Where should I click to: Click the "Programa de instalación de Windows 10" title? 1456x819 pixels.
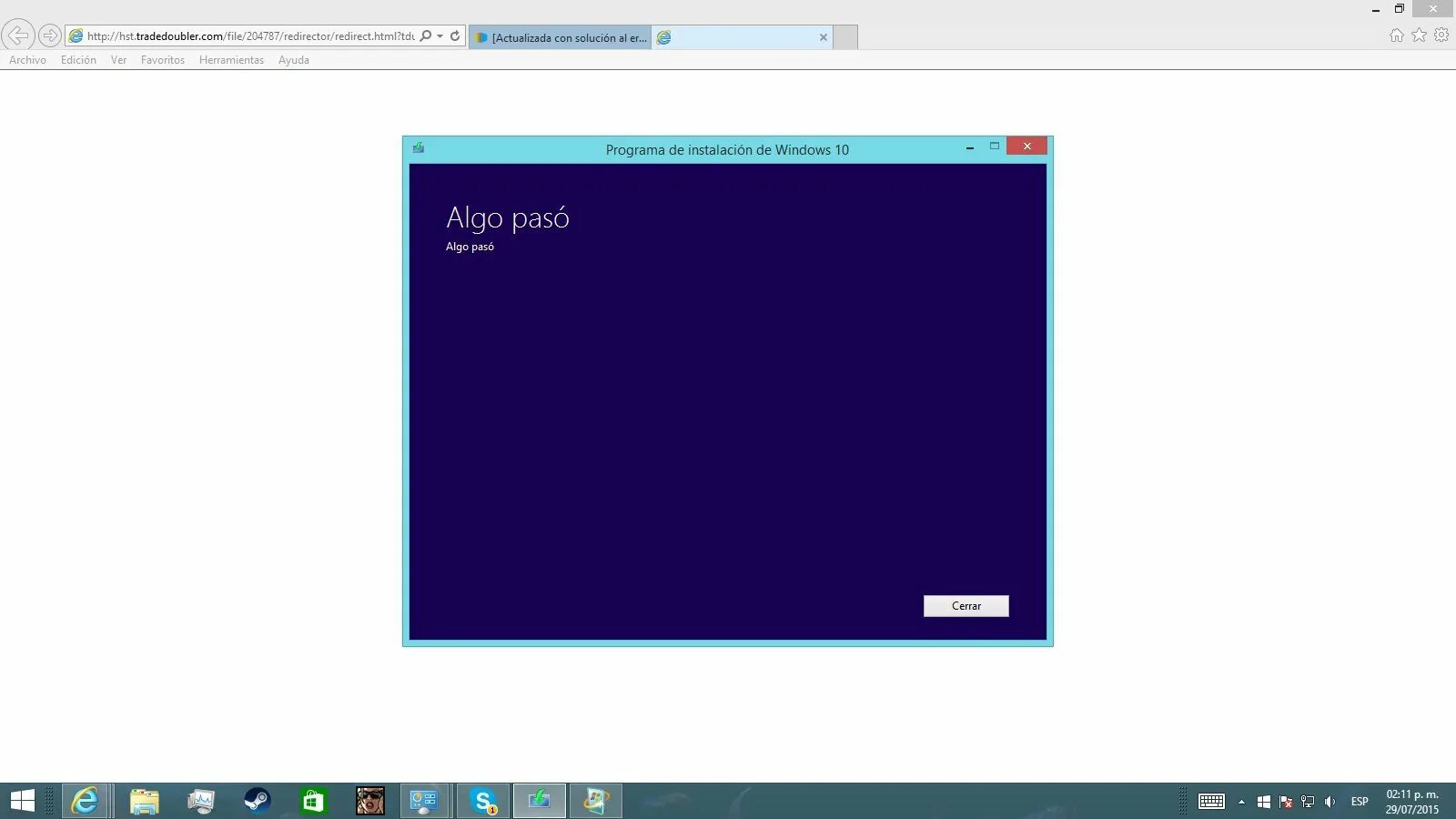(x=727, y=150)
